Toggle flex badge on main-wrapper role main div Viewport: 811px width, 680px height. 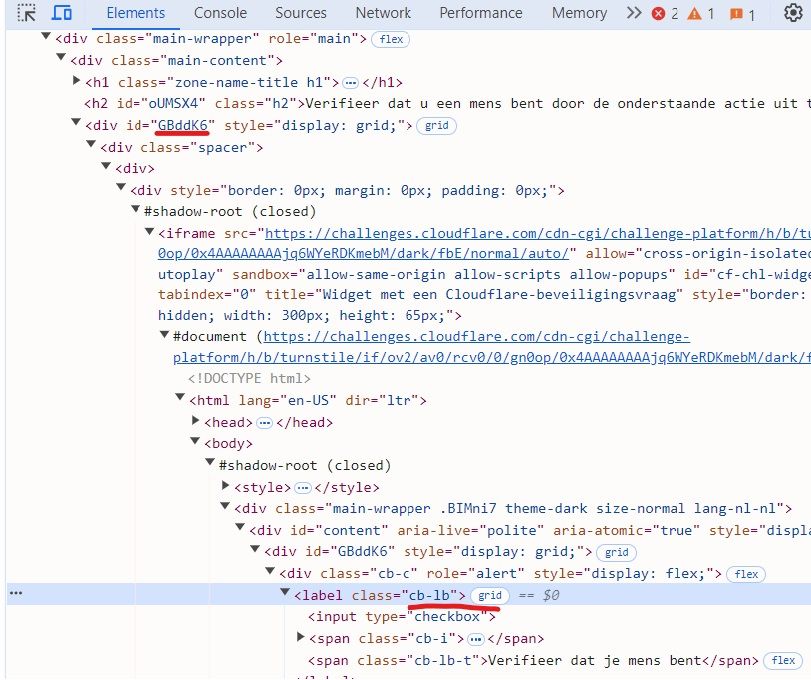tap(389, 39)
